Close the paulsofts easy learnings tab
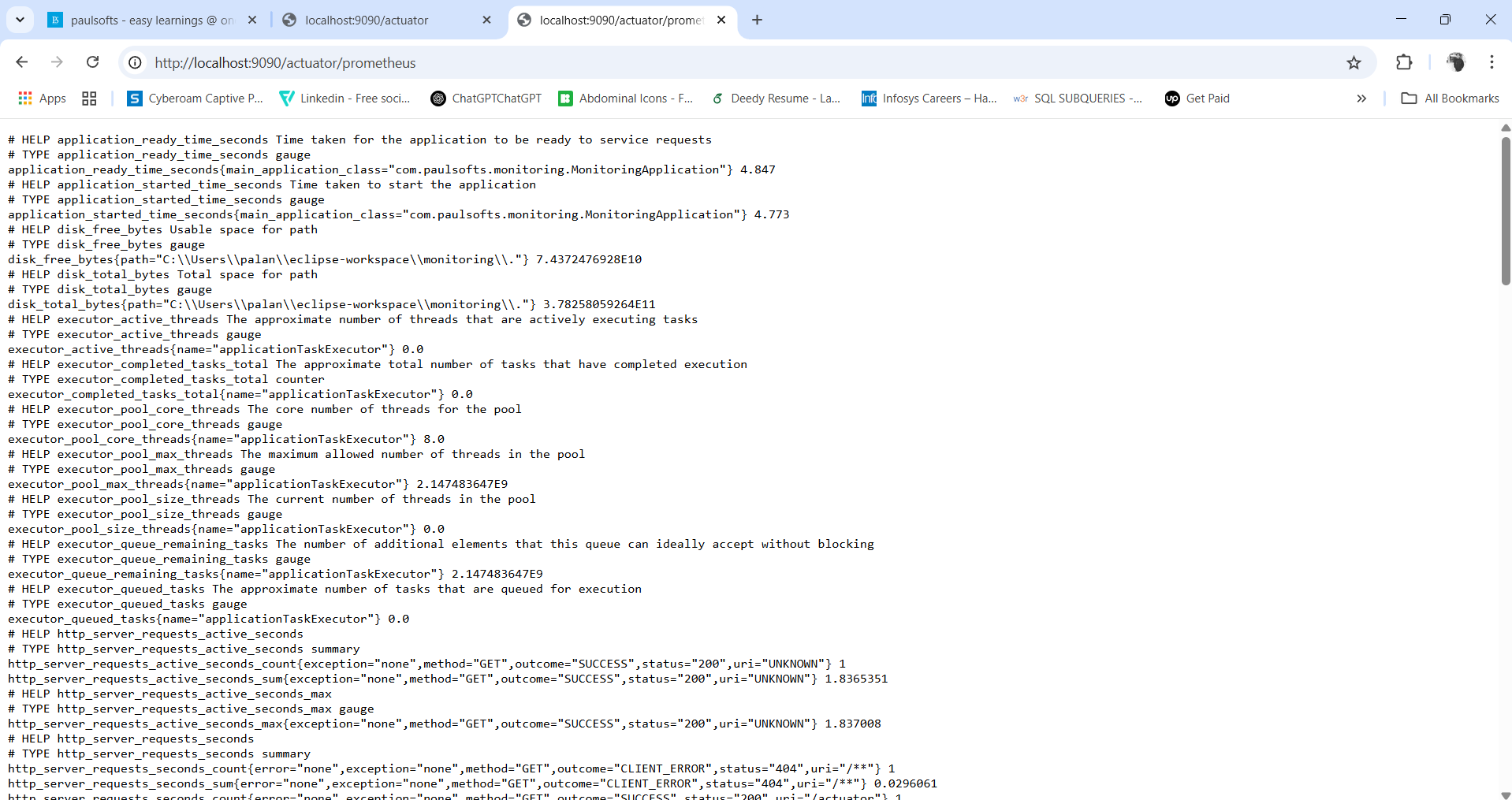Viewport: 1512px width, 800px height. click(x=252, y=20)
